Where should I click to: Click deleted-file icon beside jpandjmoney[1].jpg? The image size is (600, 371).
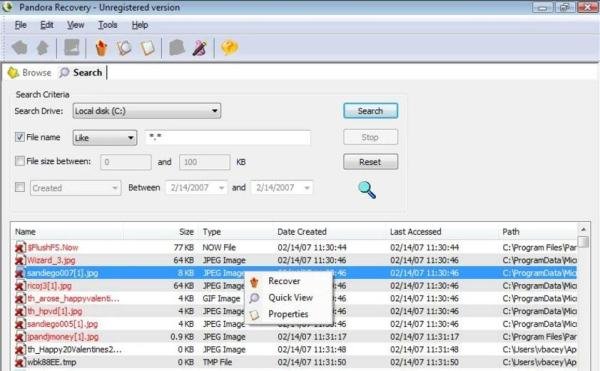(x=20, y=337)
